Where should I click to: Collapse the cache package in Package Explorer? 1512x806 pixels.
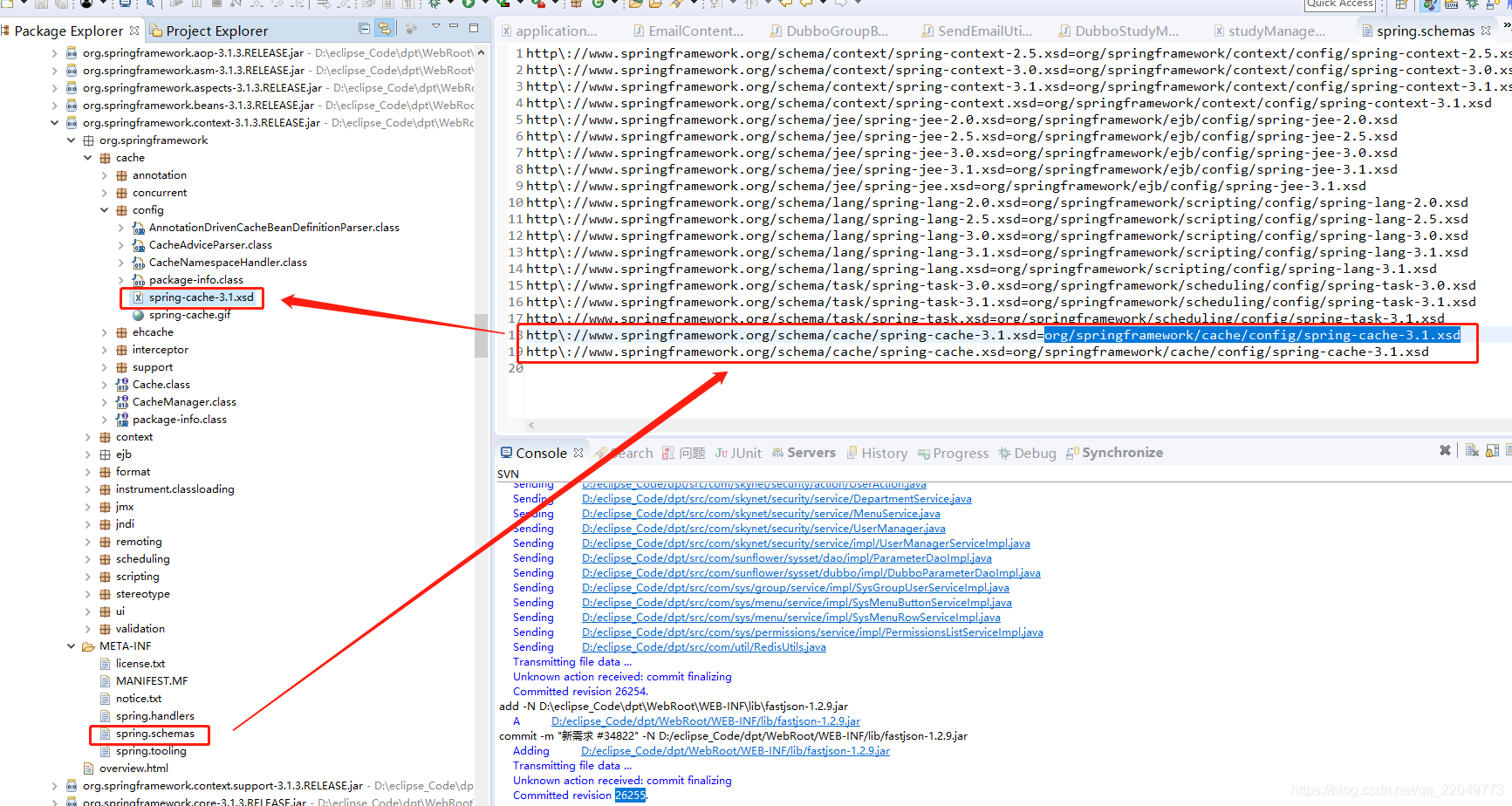(87, 157)
